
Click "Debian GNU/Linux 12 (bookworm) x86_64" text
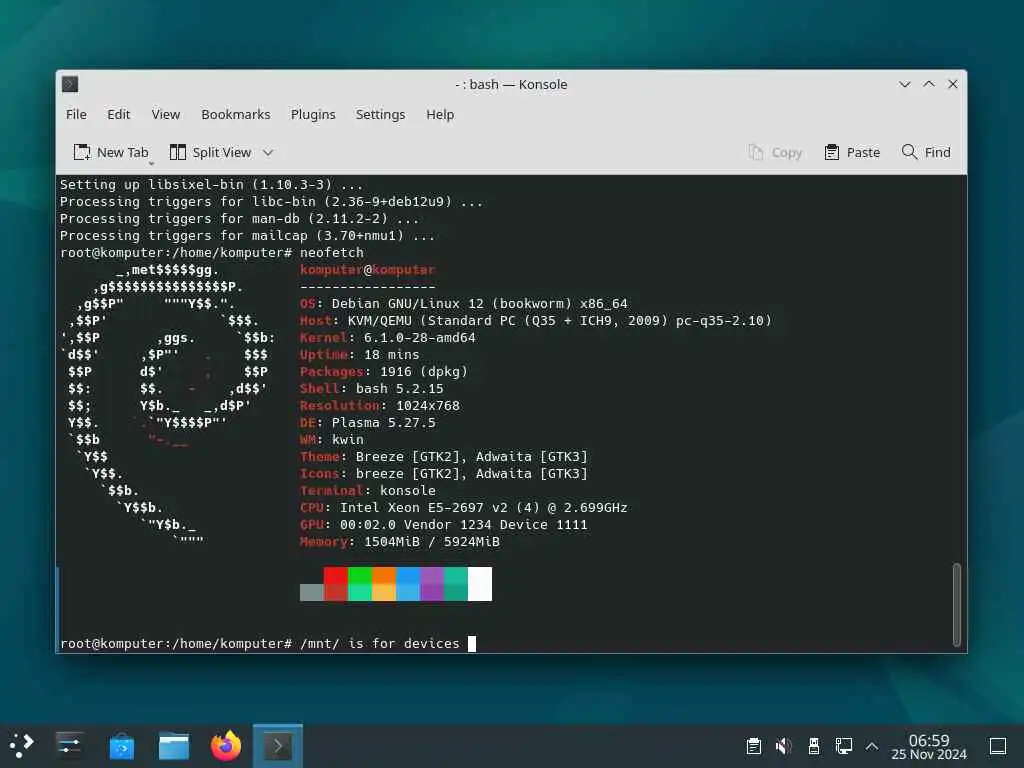point(479,304)
